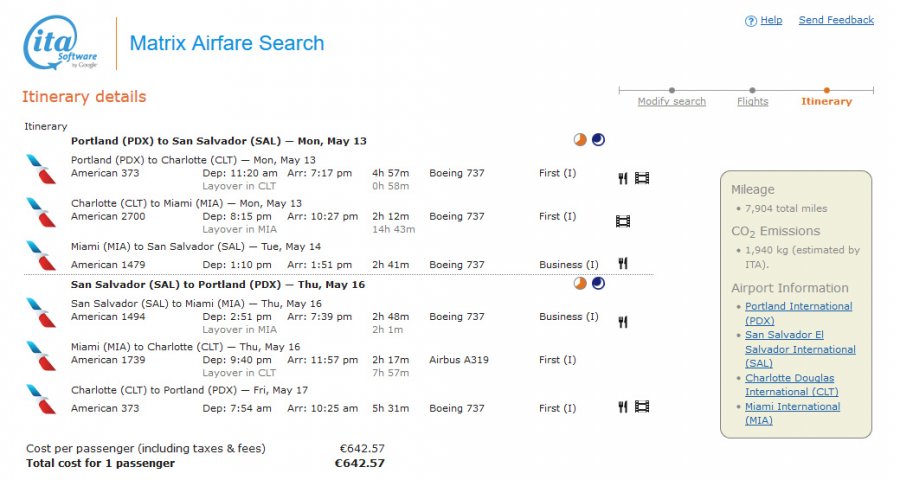The height and width of the screenshot is (480, 900).
Task: Click meal icon for Portland to Charlotte flight
Action: [x=622, y=178]
